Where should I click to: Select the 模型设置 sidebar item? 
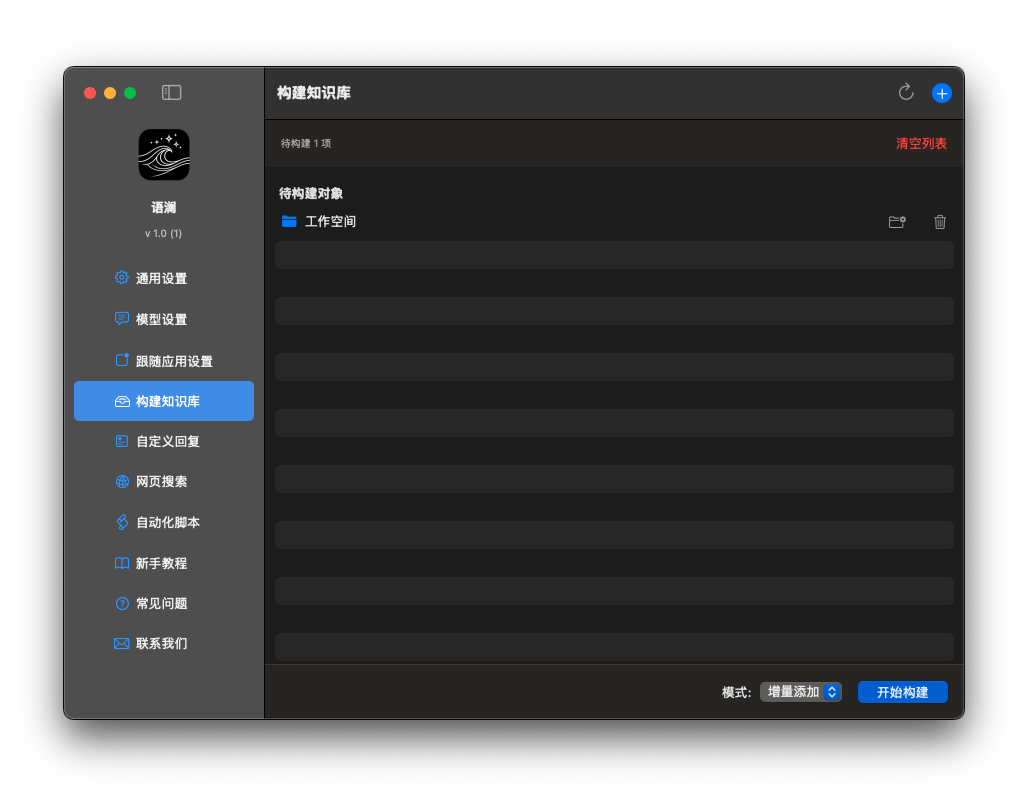point(163,319)
